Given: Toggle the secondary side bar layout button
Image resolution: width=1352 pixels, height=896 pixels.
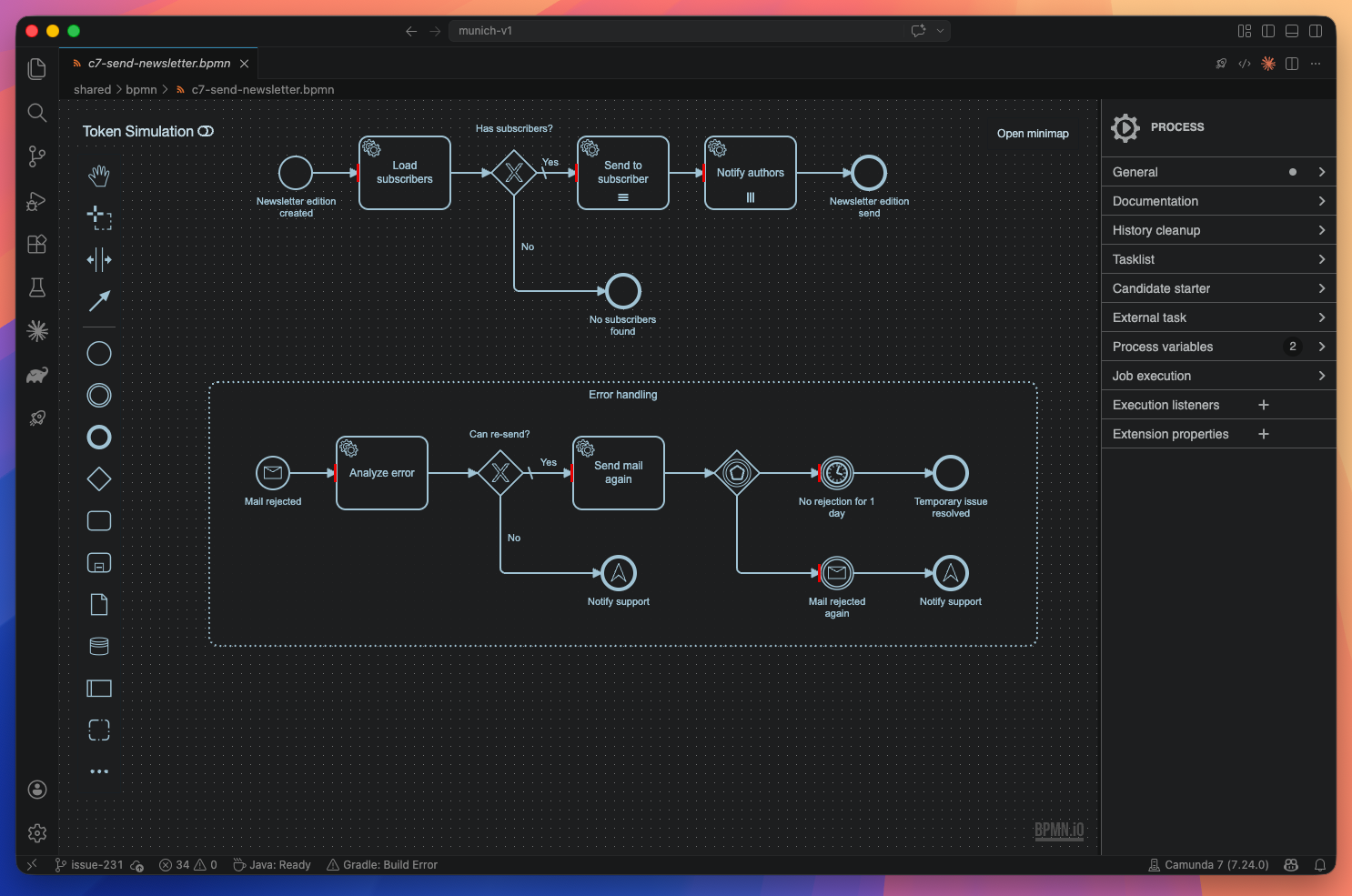Looking at the screenshot, I should [x=1316, y=31].
